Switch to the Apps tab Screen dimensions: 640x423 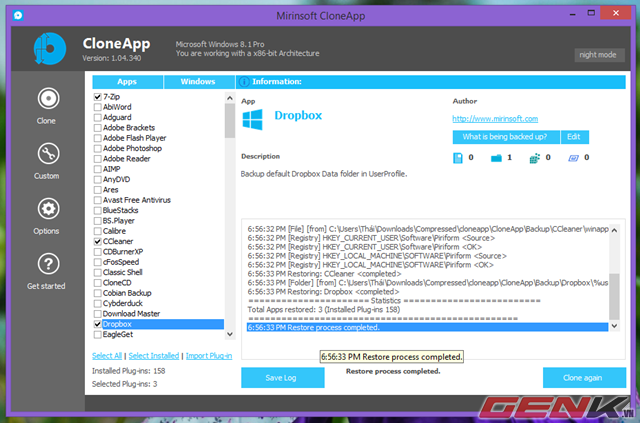click(127, 81)
